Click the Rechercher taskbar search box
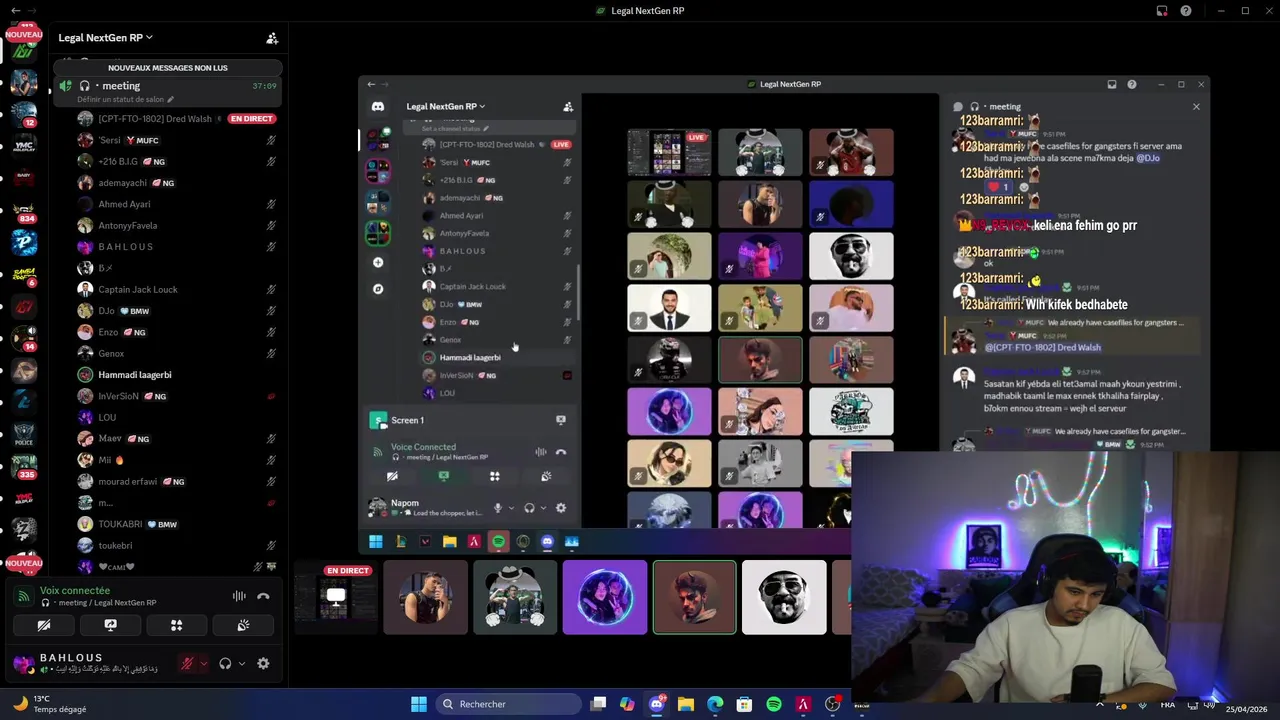The image size is (1280, 720). click(510, 704)
